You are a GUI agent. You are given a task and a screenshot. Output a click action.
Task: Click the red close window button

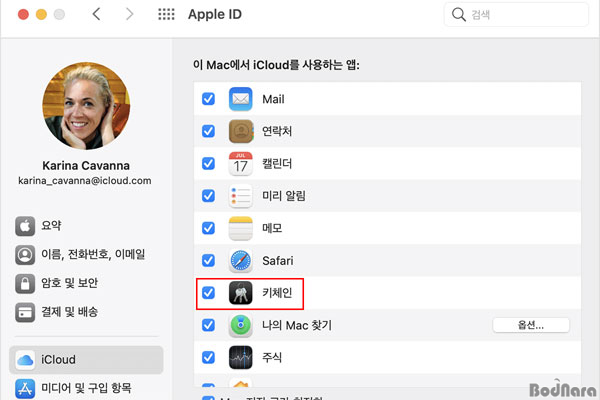pyautogui.click(x=23, y=15)
